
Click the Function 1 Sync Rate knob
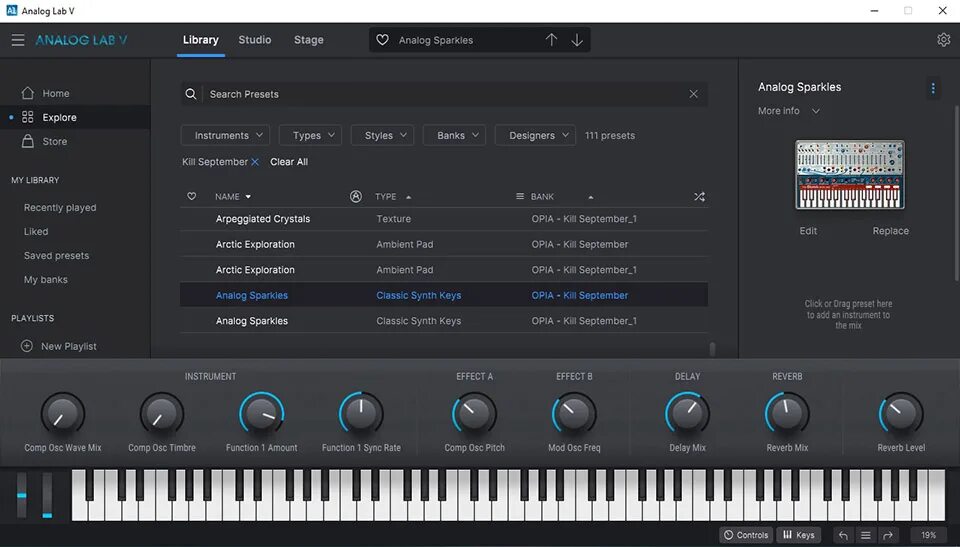pos(361,414)
